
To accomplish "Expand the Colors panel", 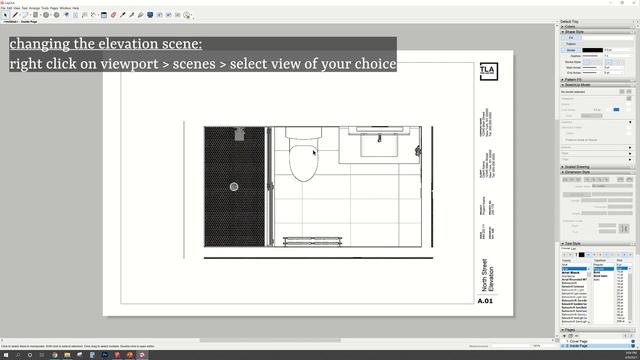I will [563, 27].
